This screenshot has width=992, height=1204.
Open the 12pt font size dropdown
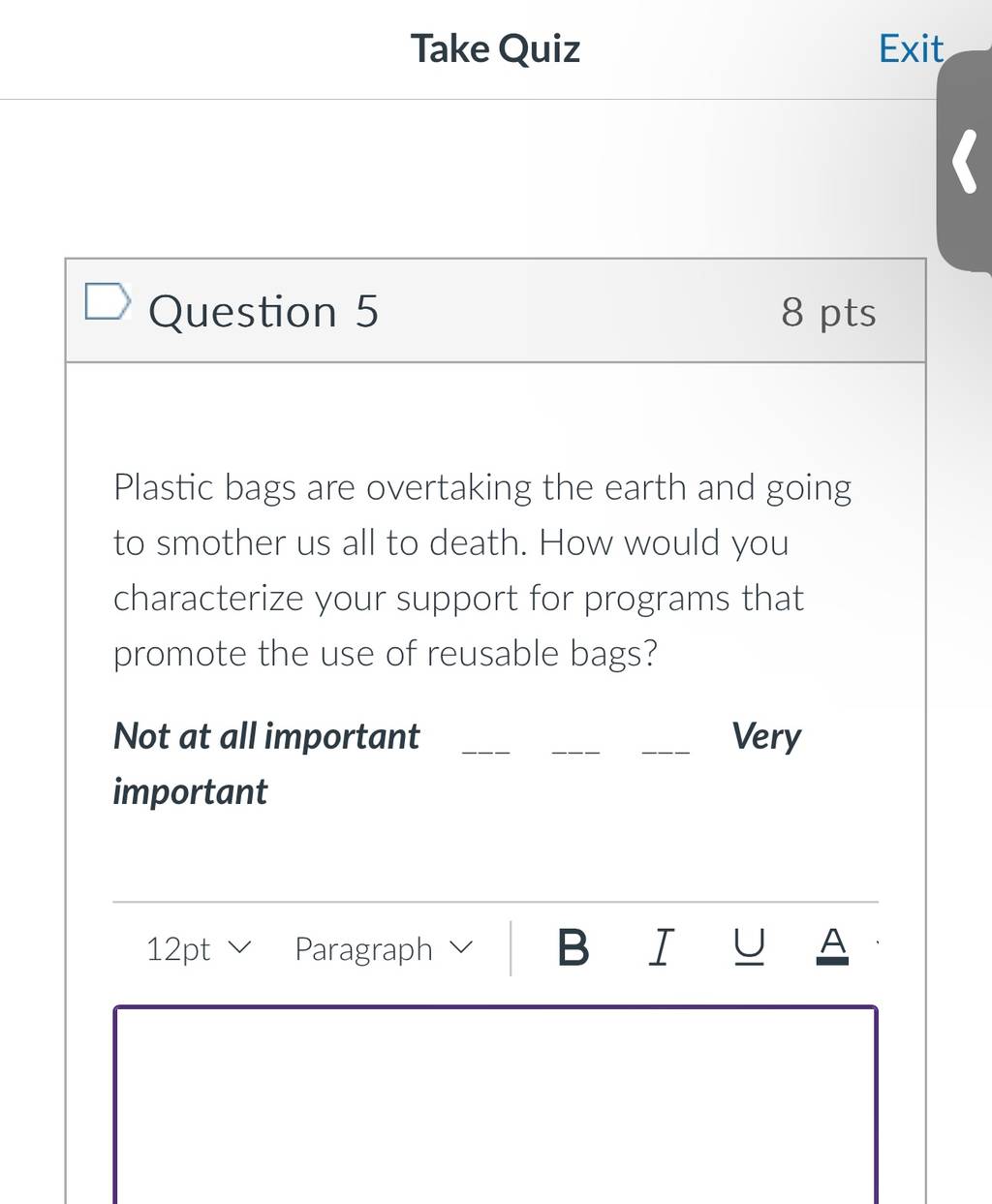point(198,948)
